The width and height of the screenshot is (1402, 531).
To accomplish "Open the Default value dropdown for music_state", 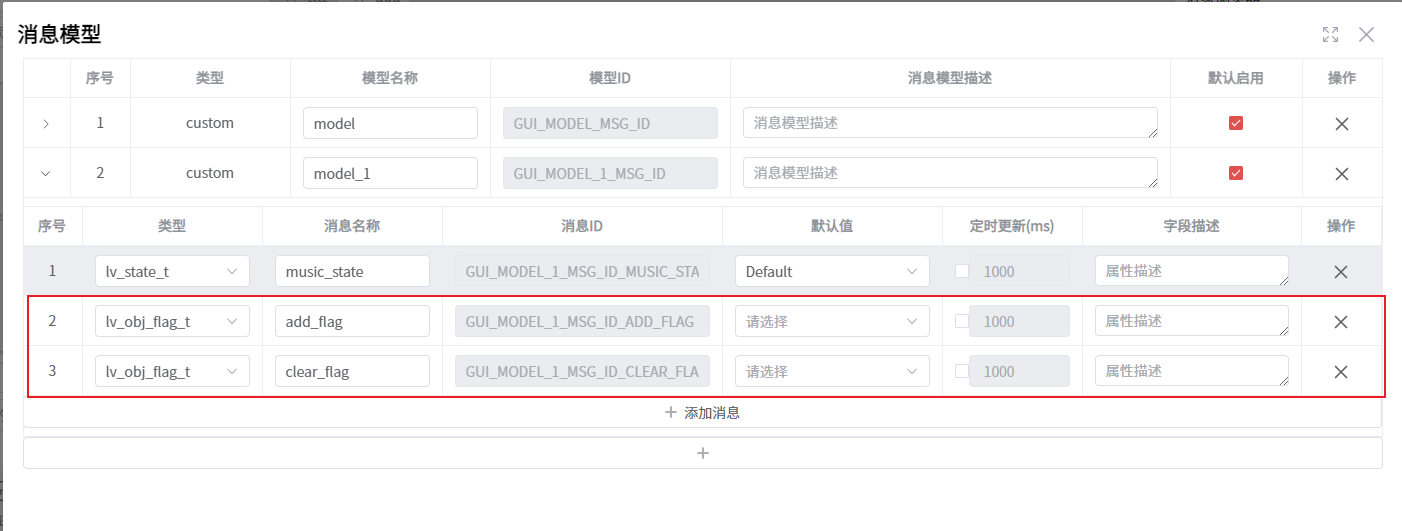I will coord(832,271).
